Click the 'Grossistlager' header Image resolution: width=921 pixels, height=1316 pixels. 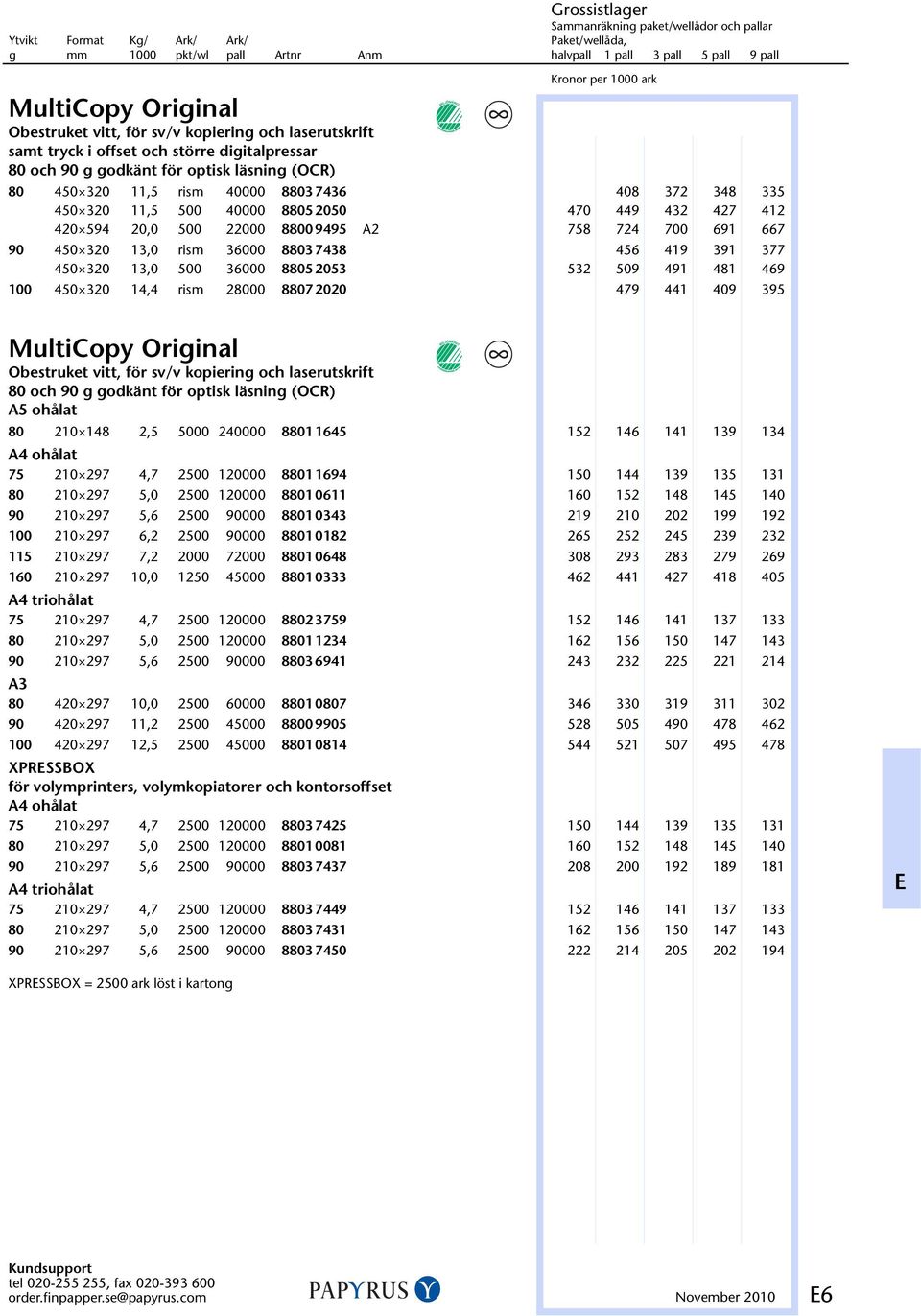(x=599, y=10)
